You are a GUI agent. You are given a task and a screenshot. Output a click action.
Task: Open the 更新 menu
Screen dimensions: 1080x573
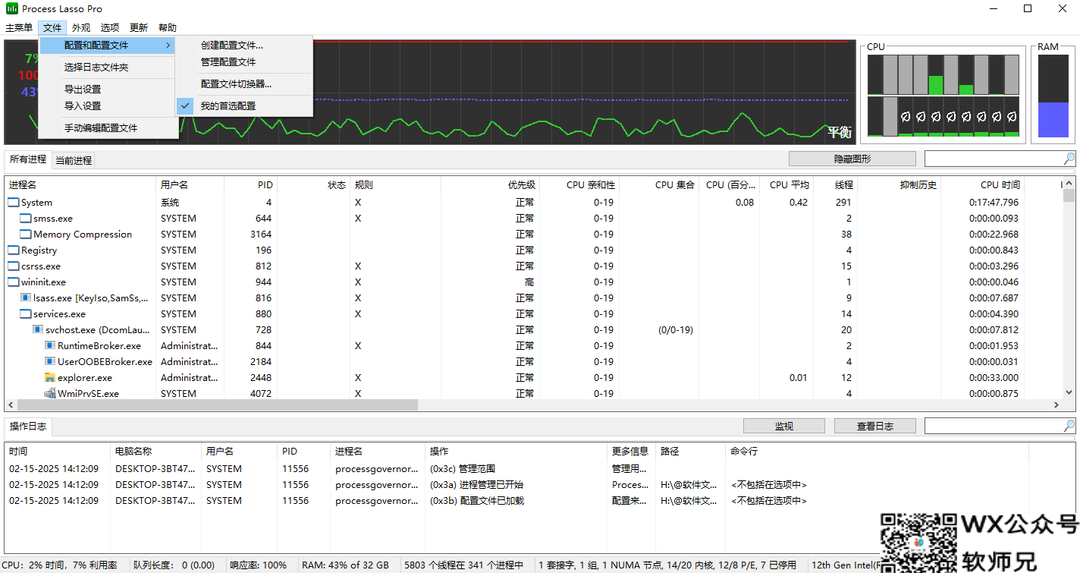click(x=138, y=28)
